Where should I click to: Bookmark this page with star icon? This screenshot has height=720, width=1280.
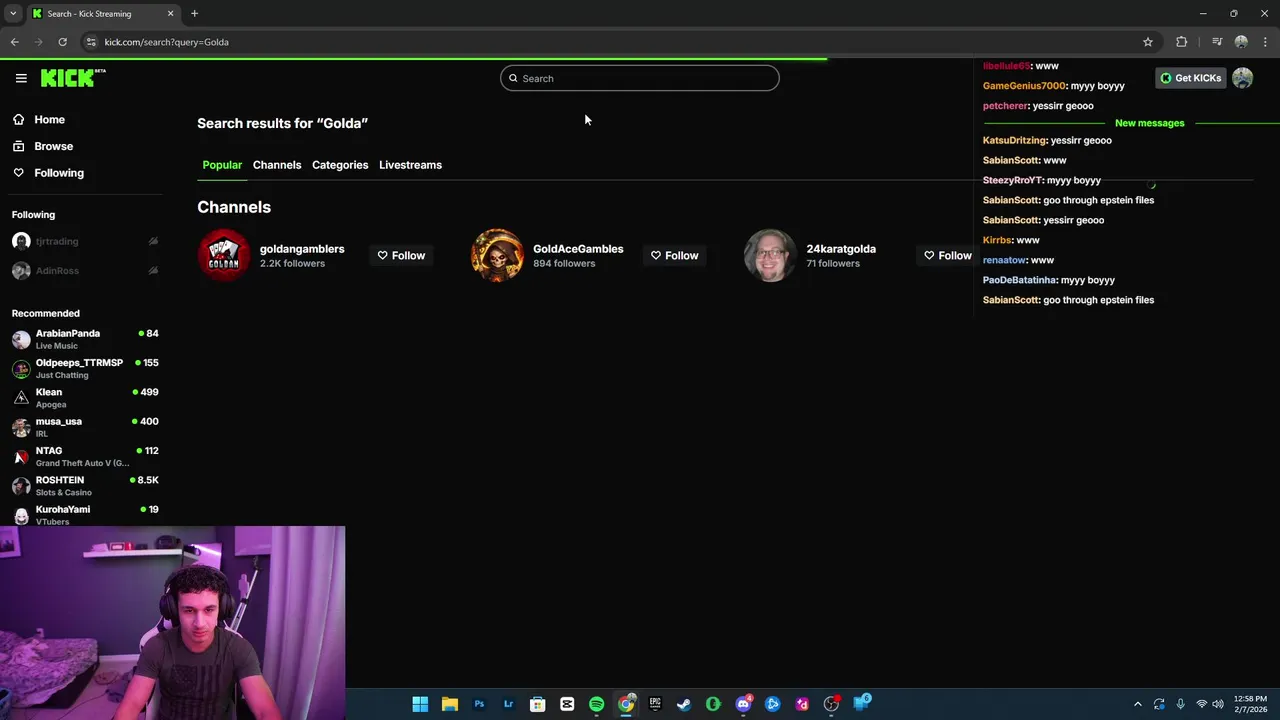click(1148, 42)
